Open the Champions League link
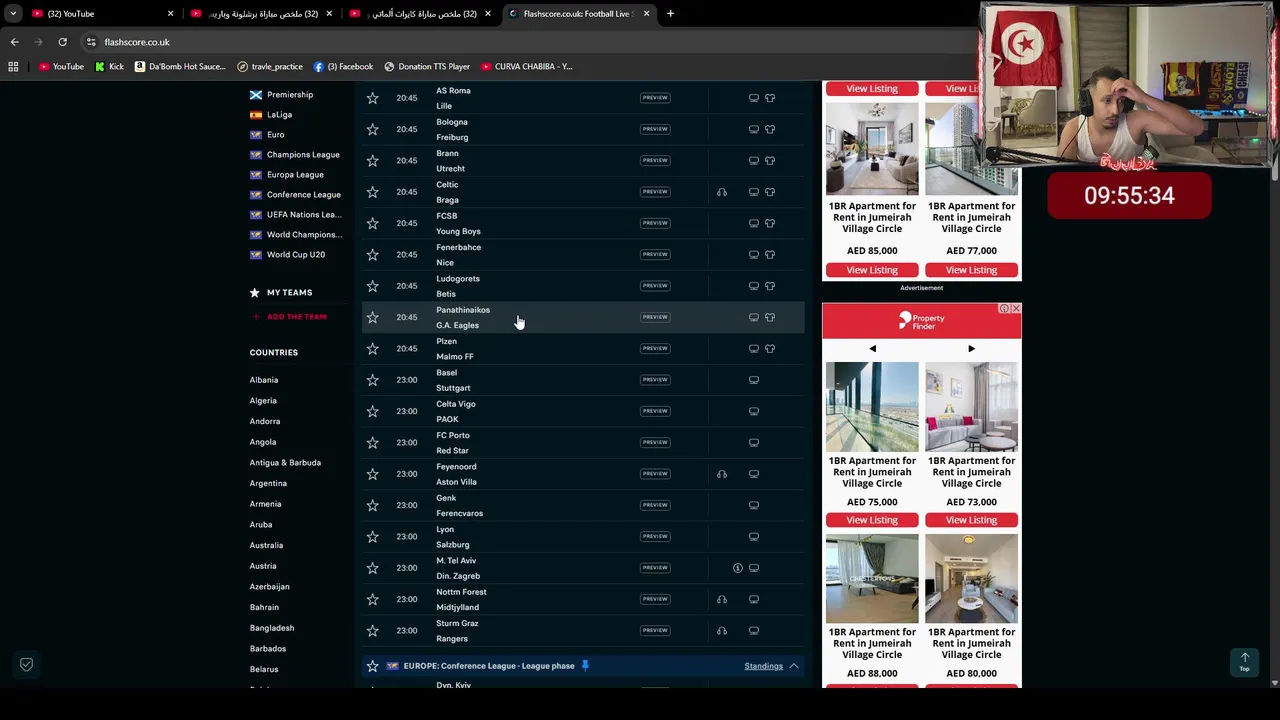Screen dimensions: 1280x720 click(303, 155)
